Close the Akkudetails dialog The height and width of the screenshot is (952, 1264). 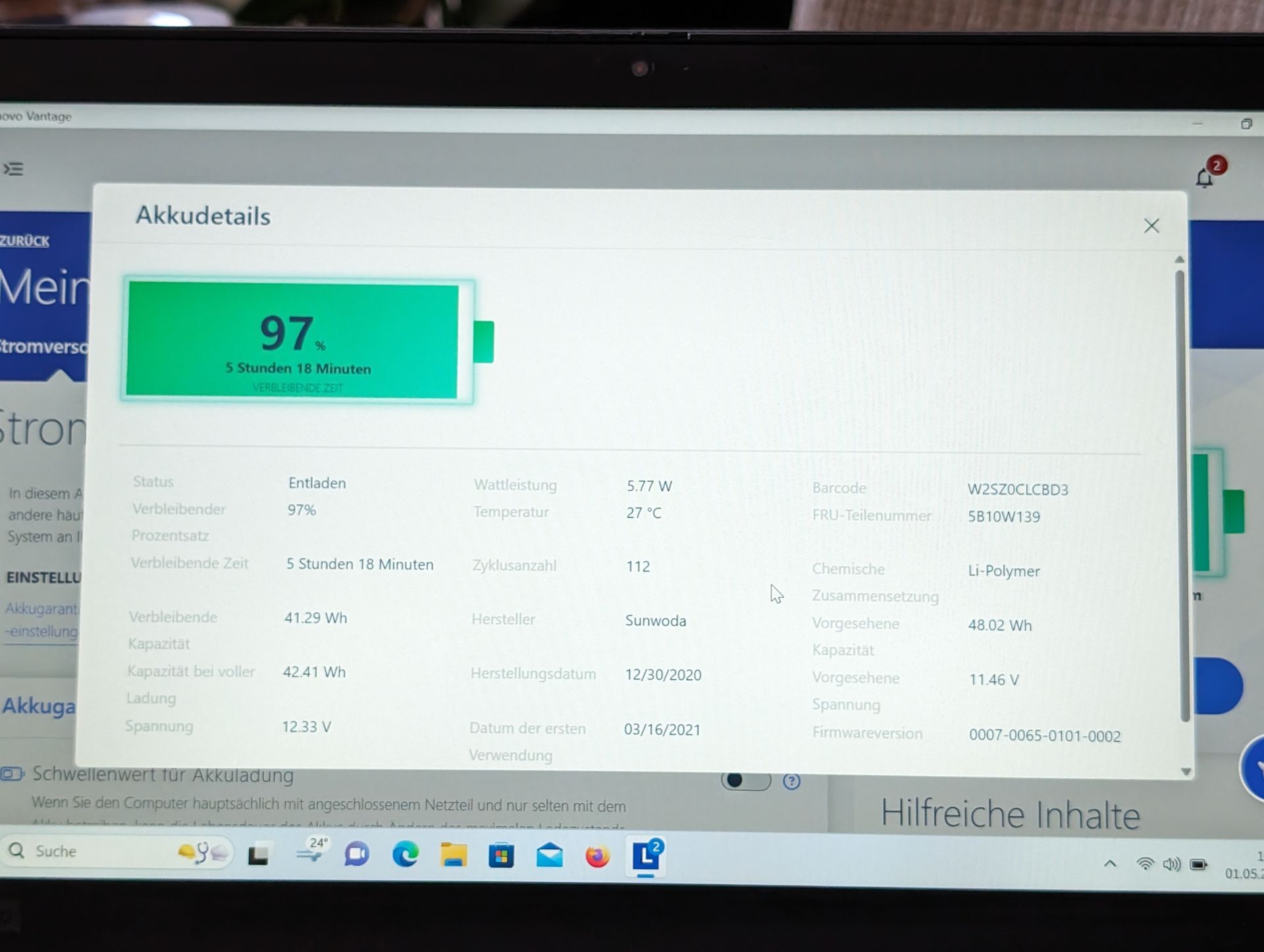[1151, 226]
